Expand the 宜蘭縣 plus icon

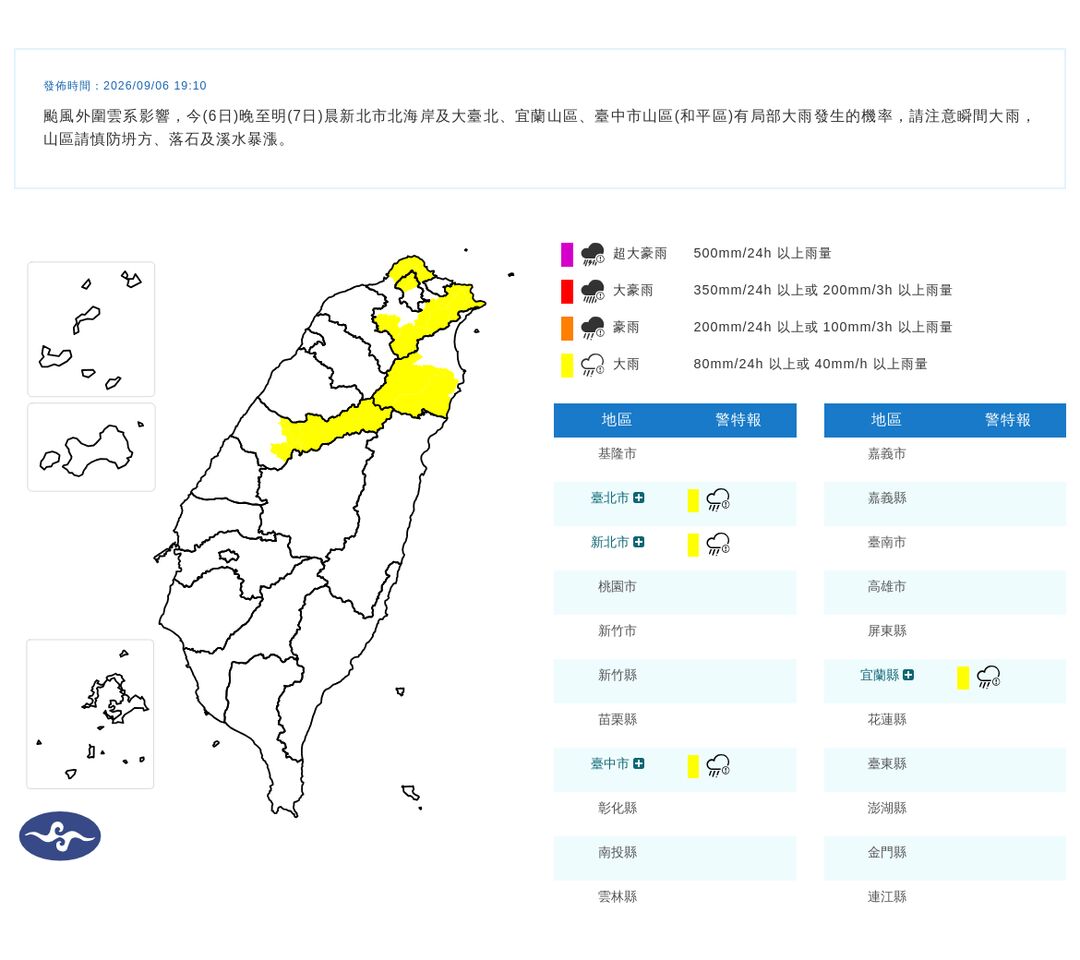pyautogui.click(x=908, y=675)
